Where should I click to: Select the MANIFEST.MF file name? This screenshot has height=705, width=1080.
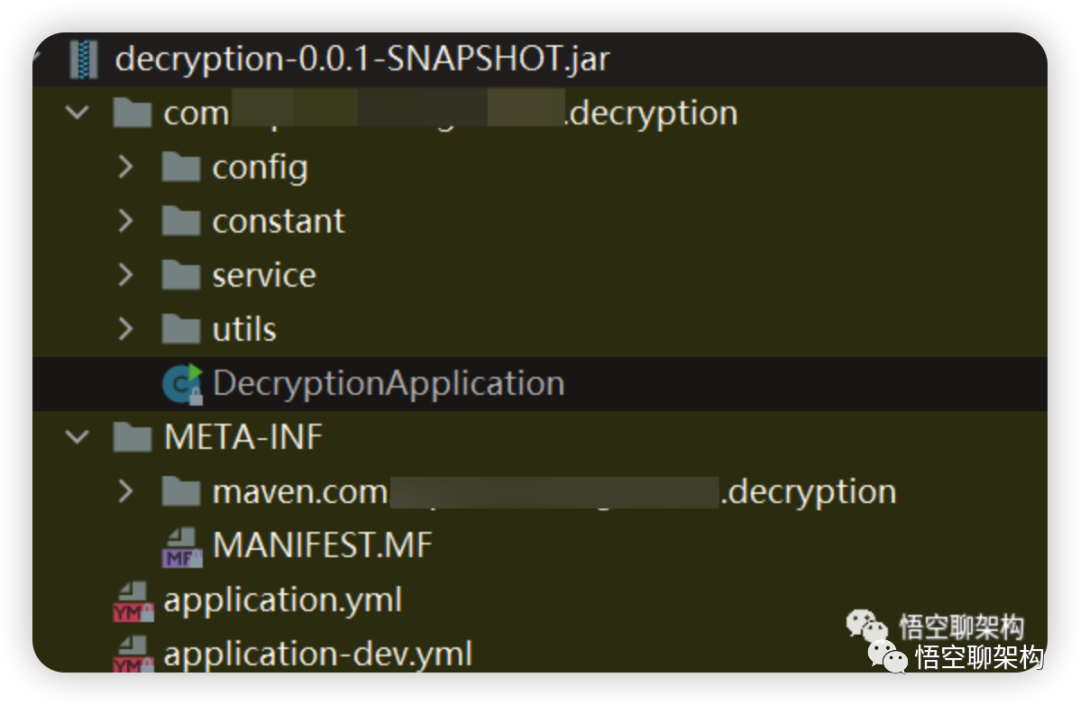point(322,547)
